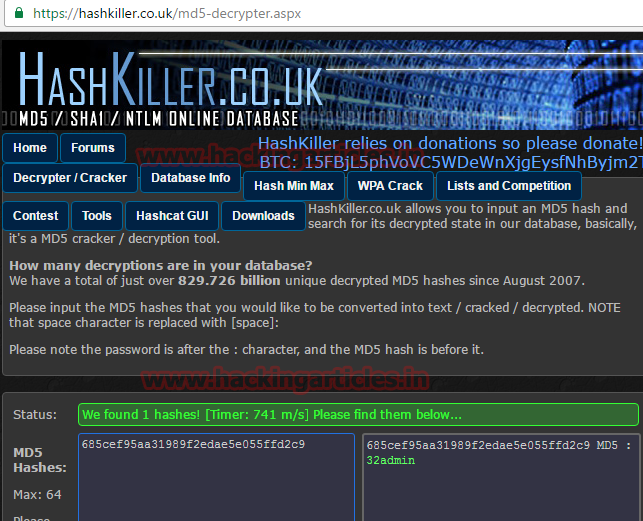
Task: Open the Contest page
Action: [35, 216]
